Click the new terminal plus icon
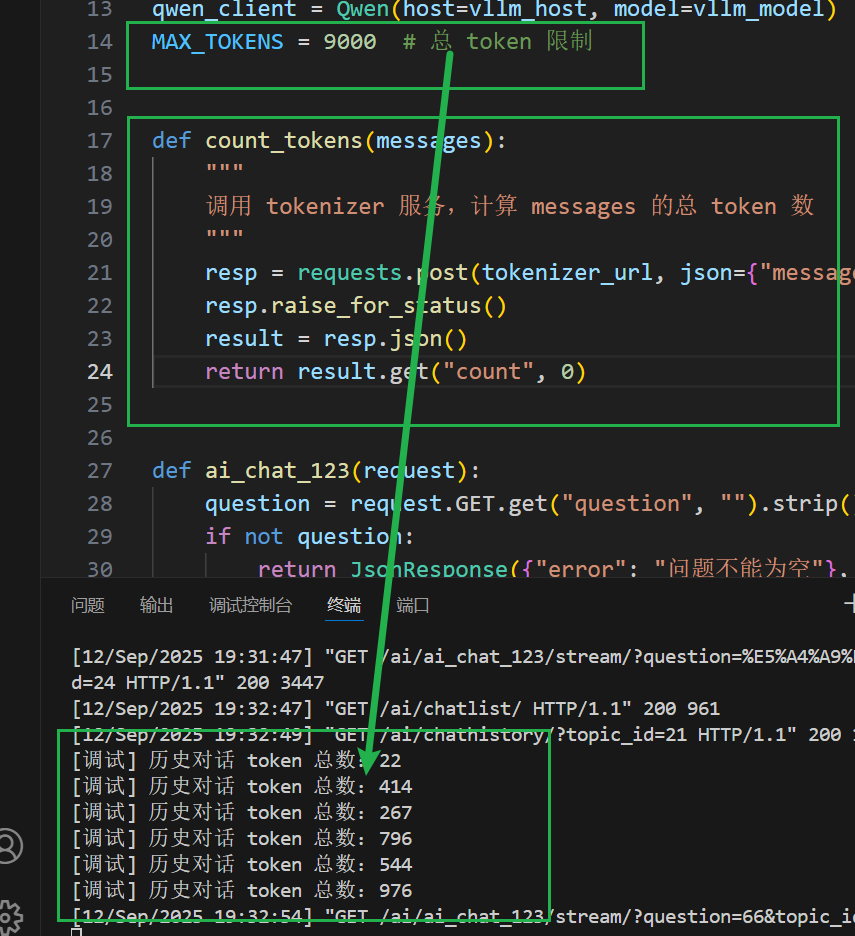The image size is (855, 936). pyautogui.click(x=849, y=603)
